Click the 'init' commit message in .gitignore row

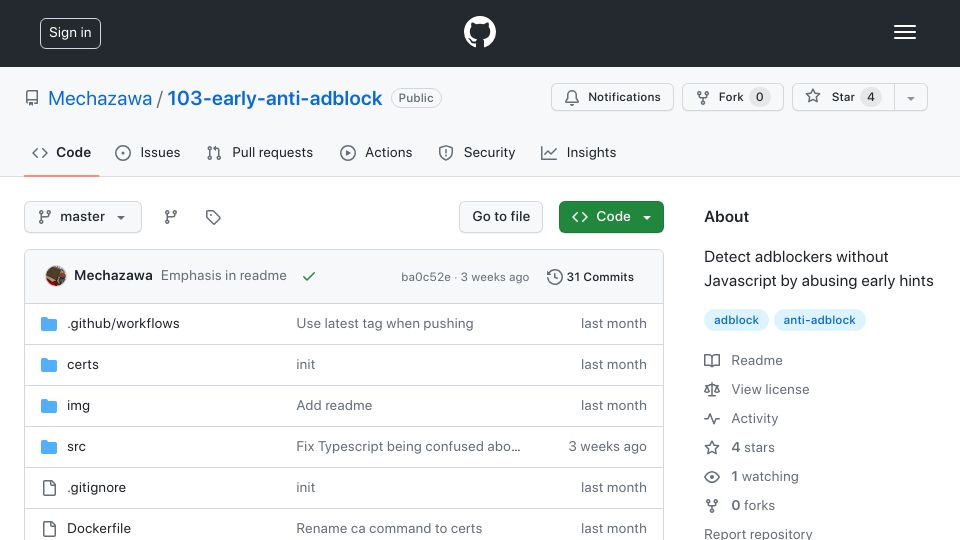306,487
